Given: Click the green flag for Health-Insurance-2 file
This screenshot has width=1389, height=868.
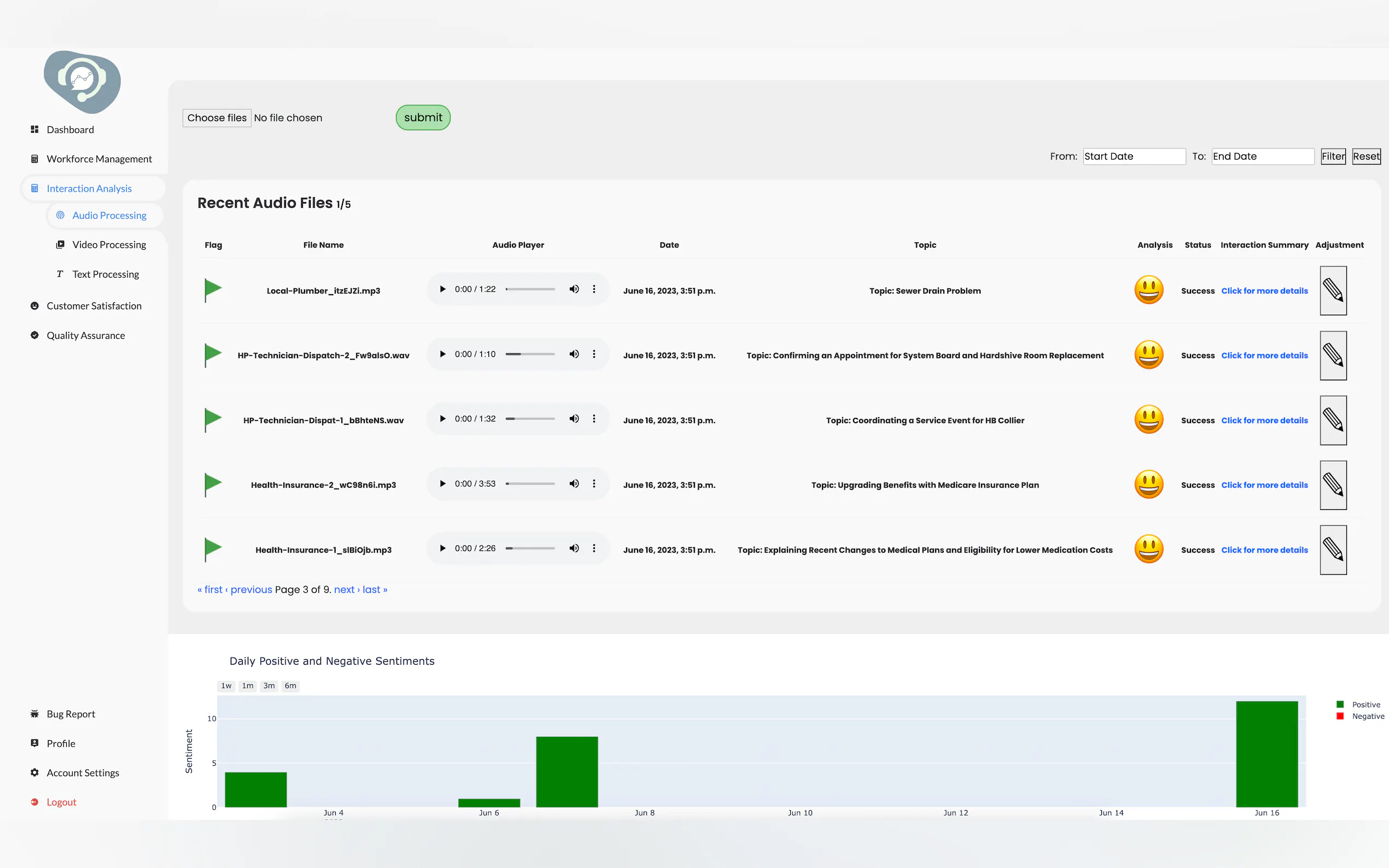Looking at the screenshot, I should [213, 484].
